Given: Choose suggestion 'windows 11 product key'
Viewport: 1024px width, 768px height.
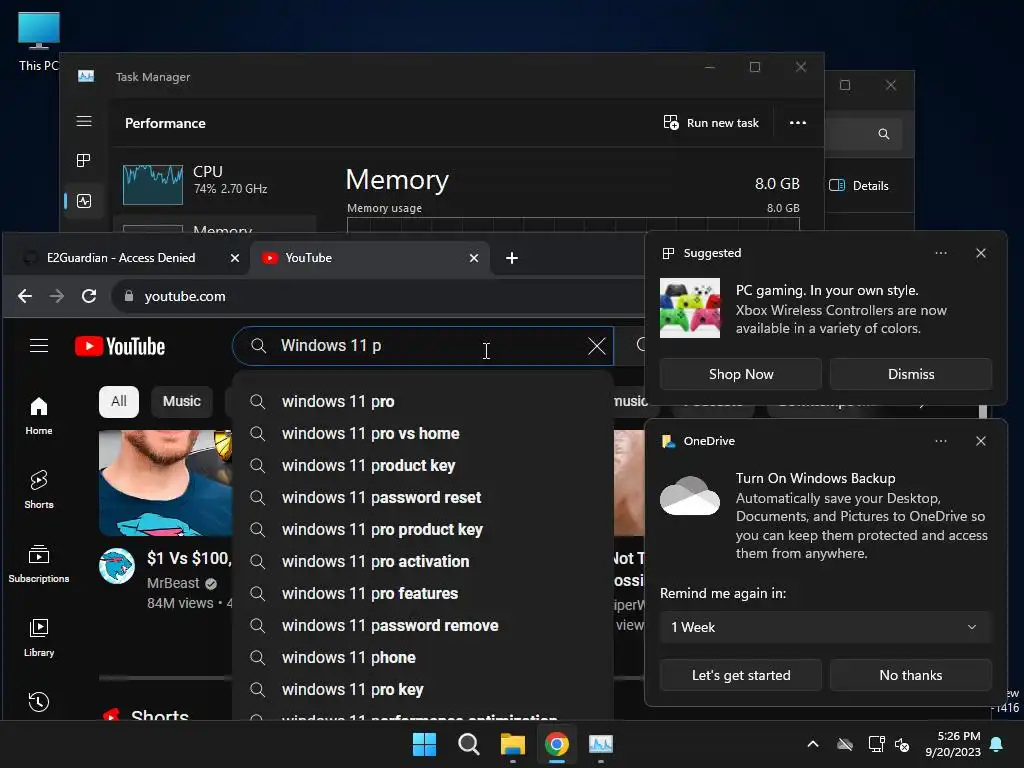Looking at the screenshot, I should pos(423,466).
